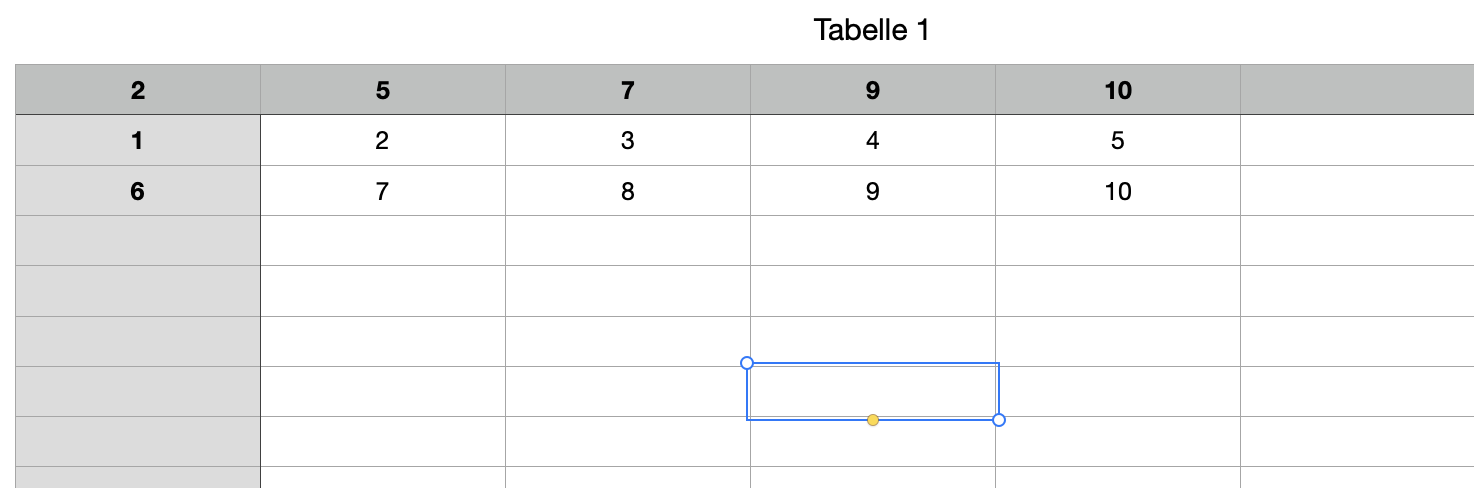Click the body cell containing 8

coord(628,191)
